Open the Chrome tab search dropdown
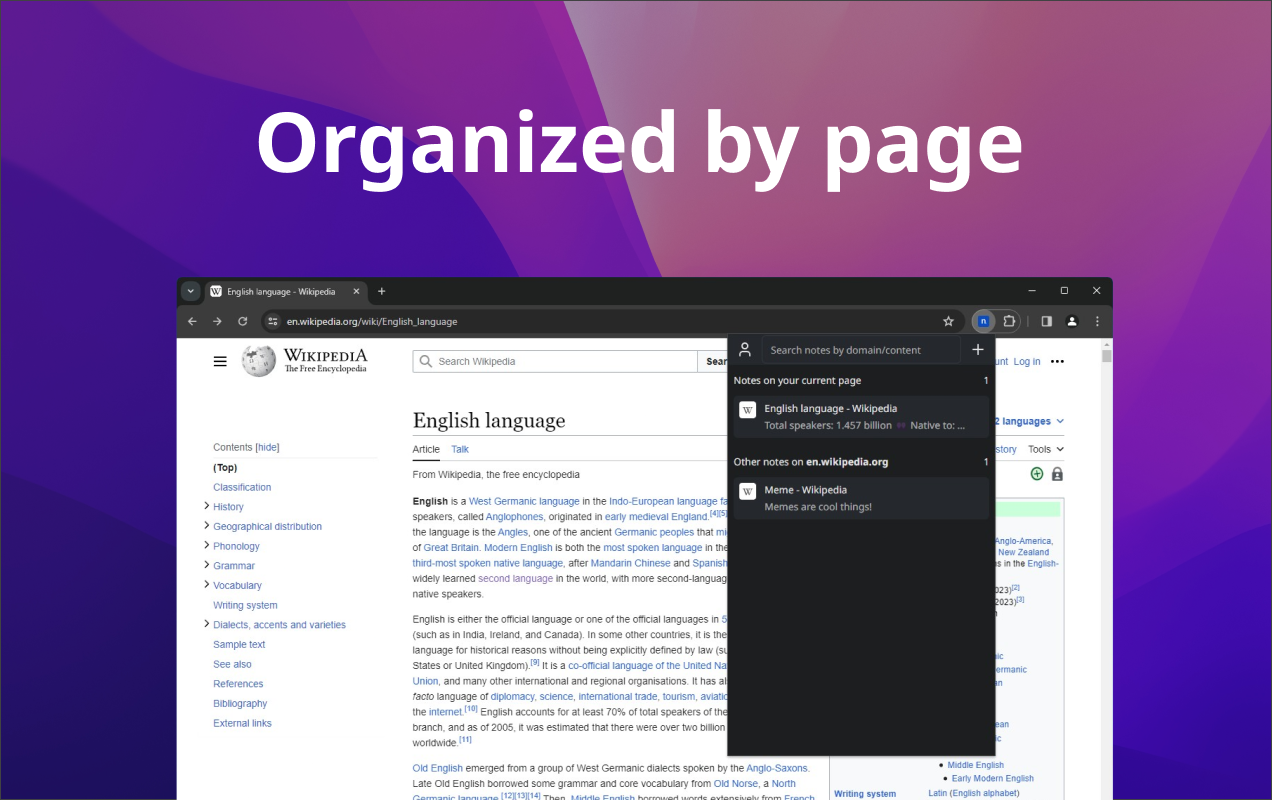The width and height of the screenshot is (1280, 800). point(190,291)
